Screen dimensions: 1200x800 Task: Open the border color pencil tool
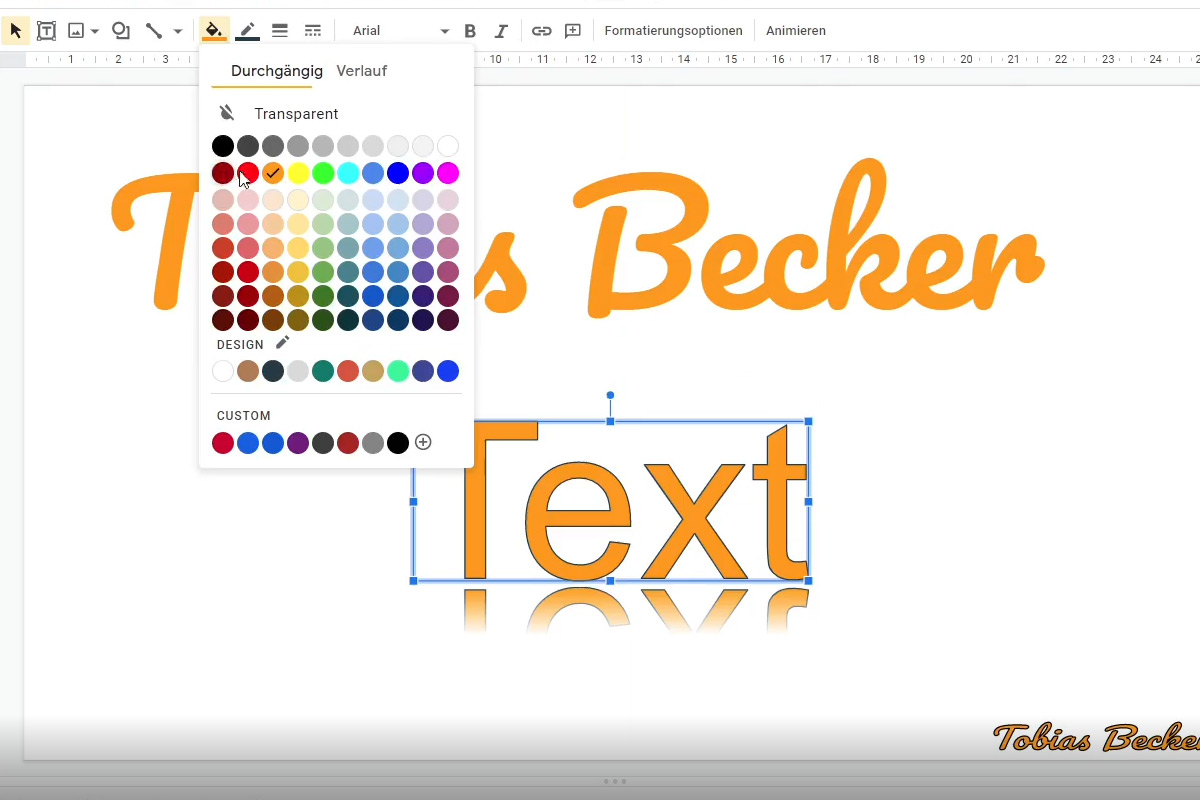(x=247, y=31)
